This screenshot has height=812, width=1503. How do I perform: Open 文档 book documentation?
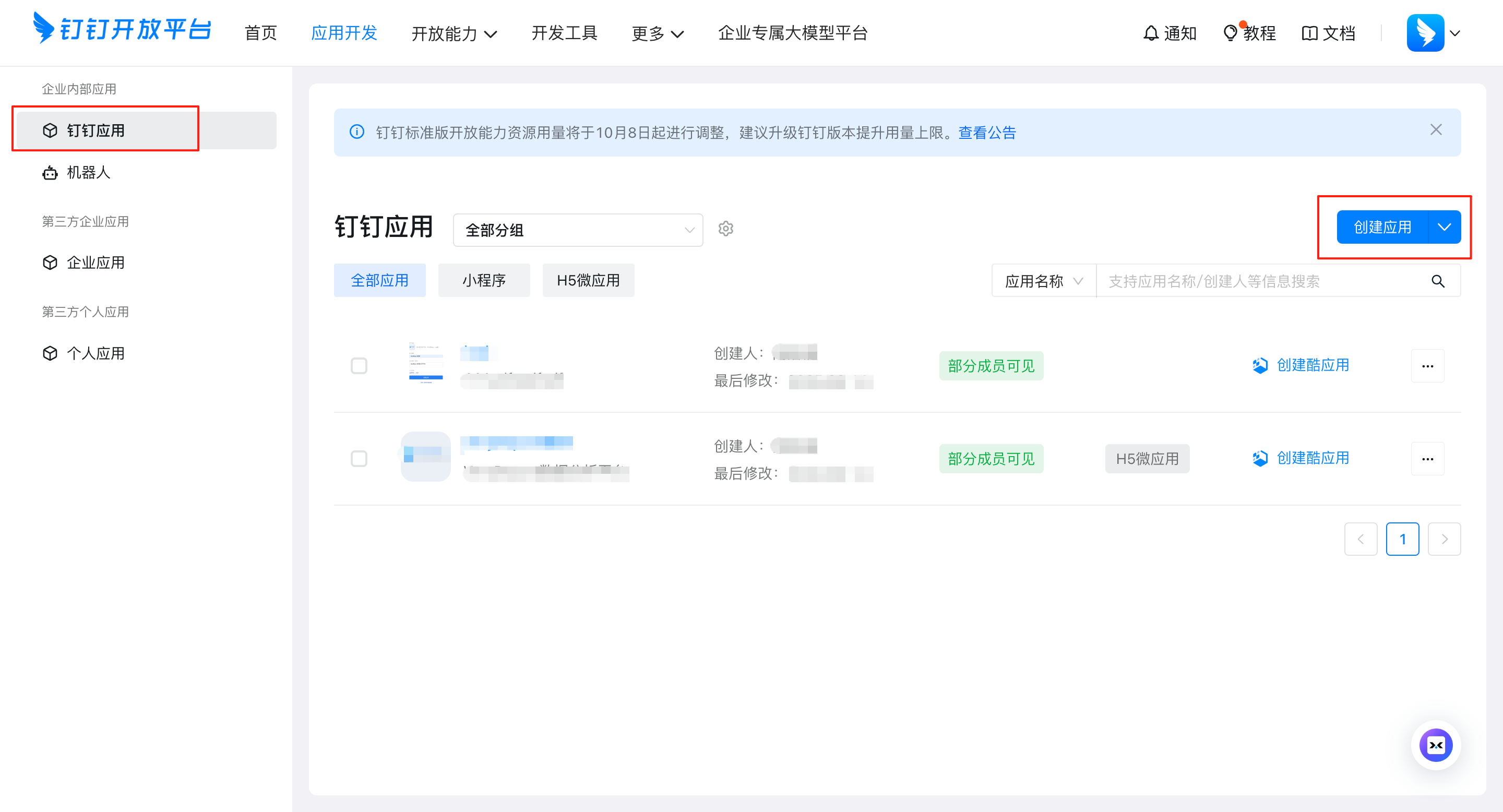click(x=1329, y=33)
